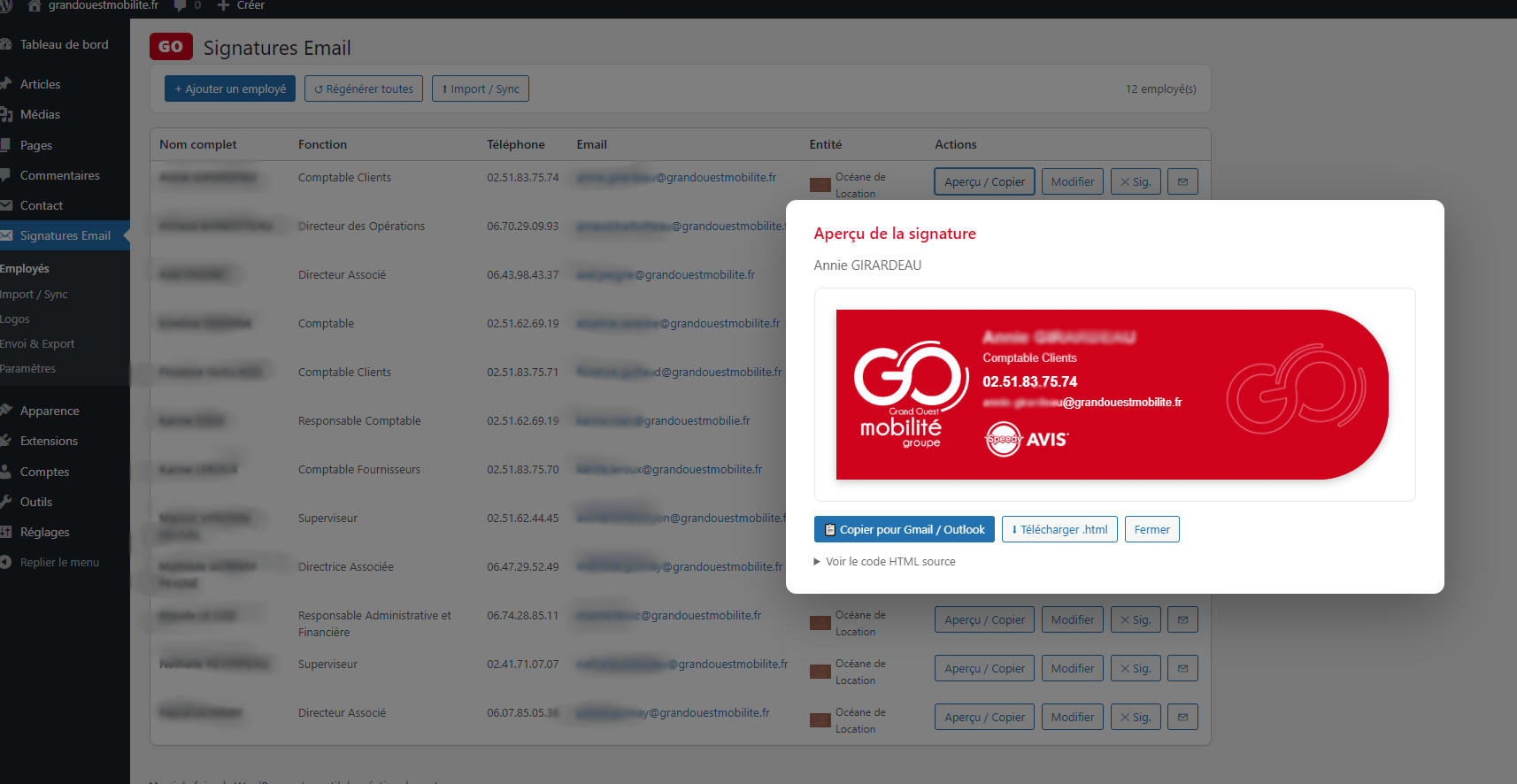Download the signature with Télécharger .html
Screen dimensions: 1517x784
click(1059, 529)
